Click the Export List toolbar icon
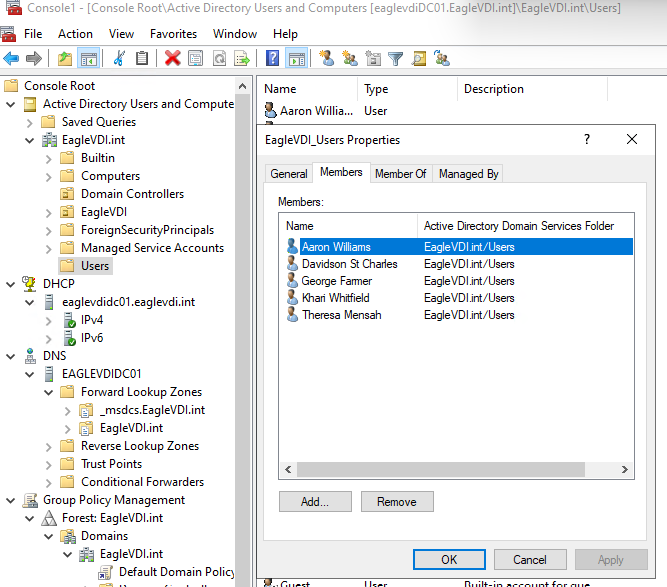The image size is (667, 587). 242,58
